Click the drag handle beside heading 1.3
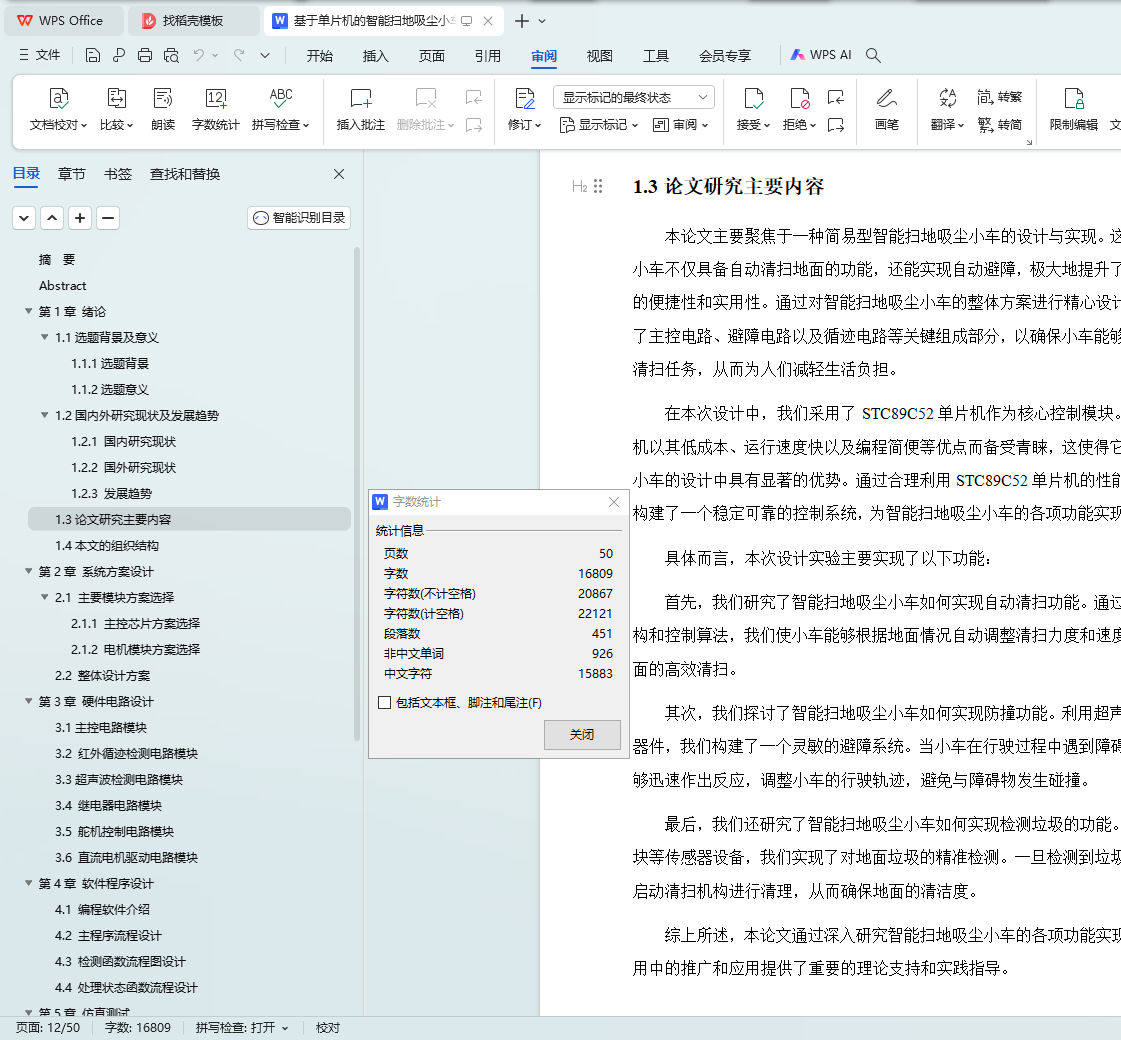Viewport: 1121px width, 1040px height. 598,187
